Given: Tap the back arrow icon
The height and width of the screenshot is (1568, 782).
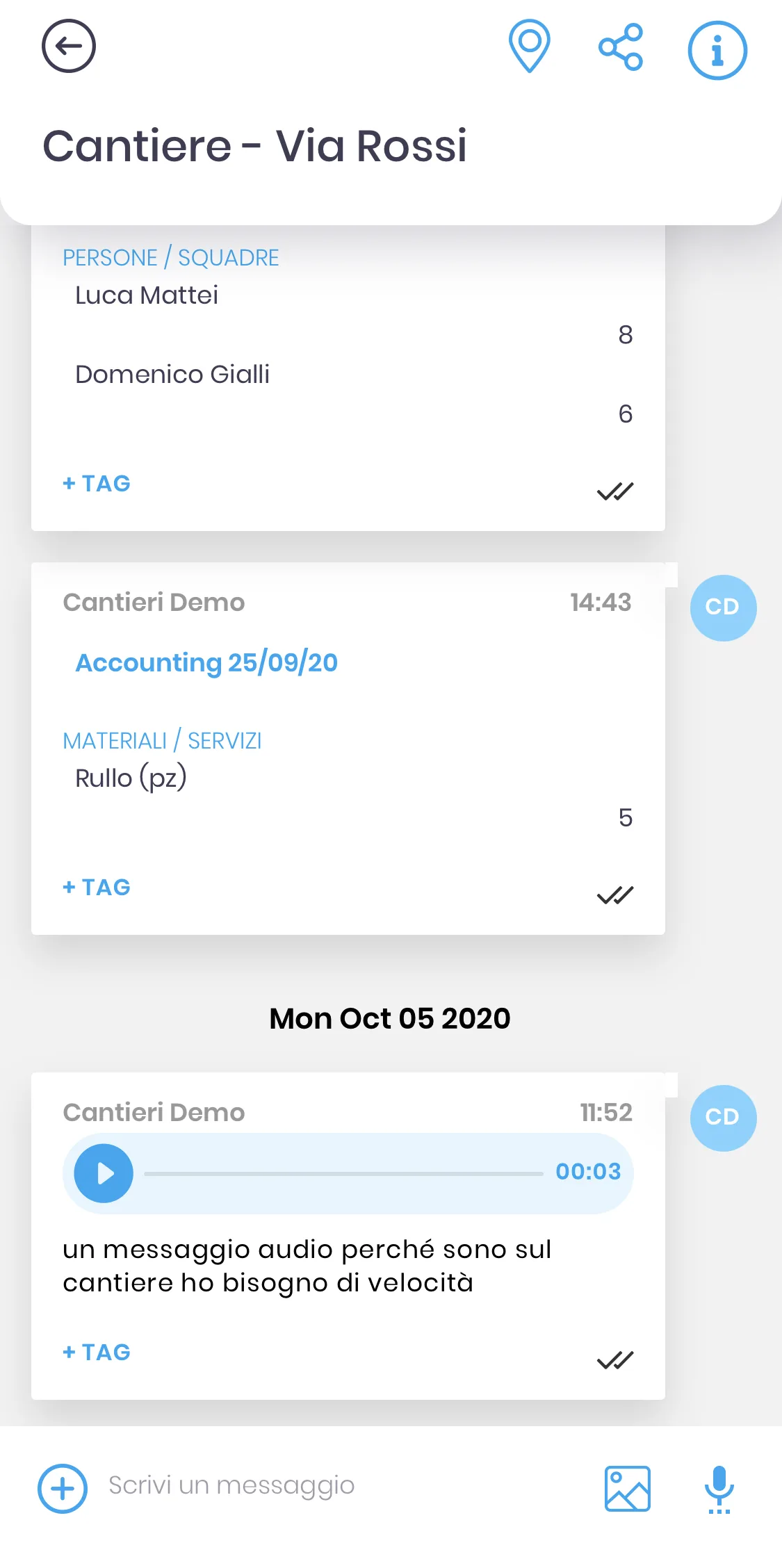Looking at the screenshot, I should [68, 47].
